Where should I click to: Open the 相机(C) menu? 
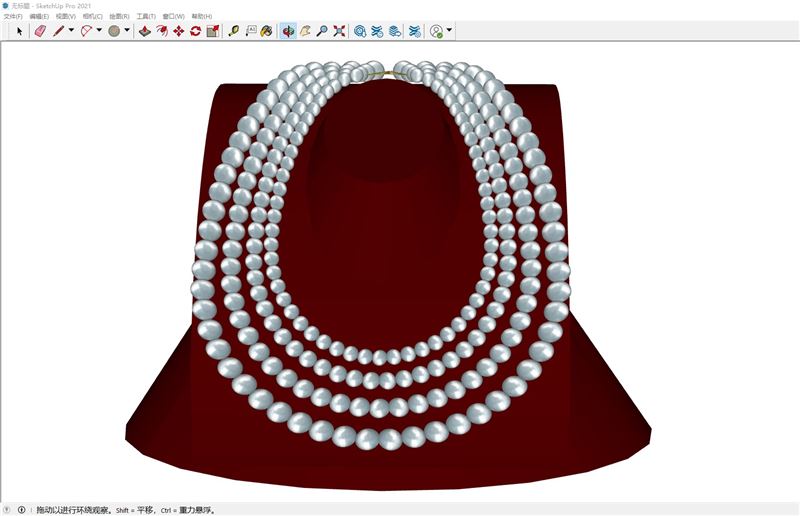(92, 16)
